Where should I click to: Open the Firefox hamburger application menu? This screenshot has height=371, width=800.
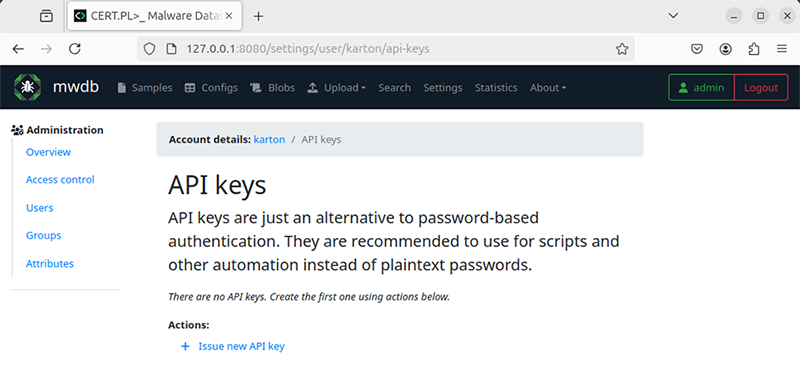pos(782,49)
